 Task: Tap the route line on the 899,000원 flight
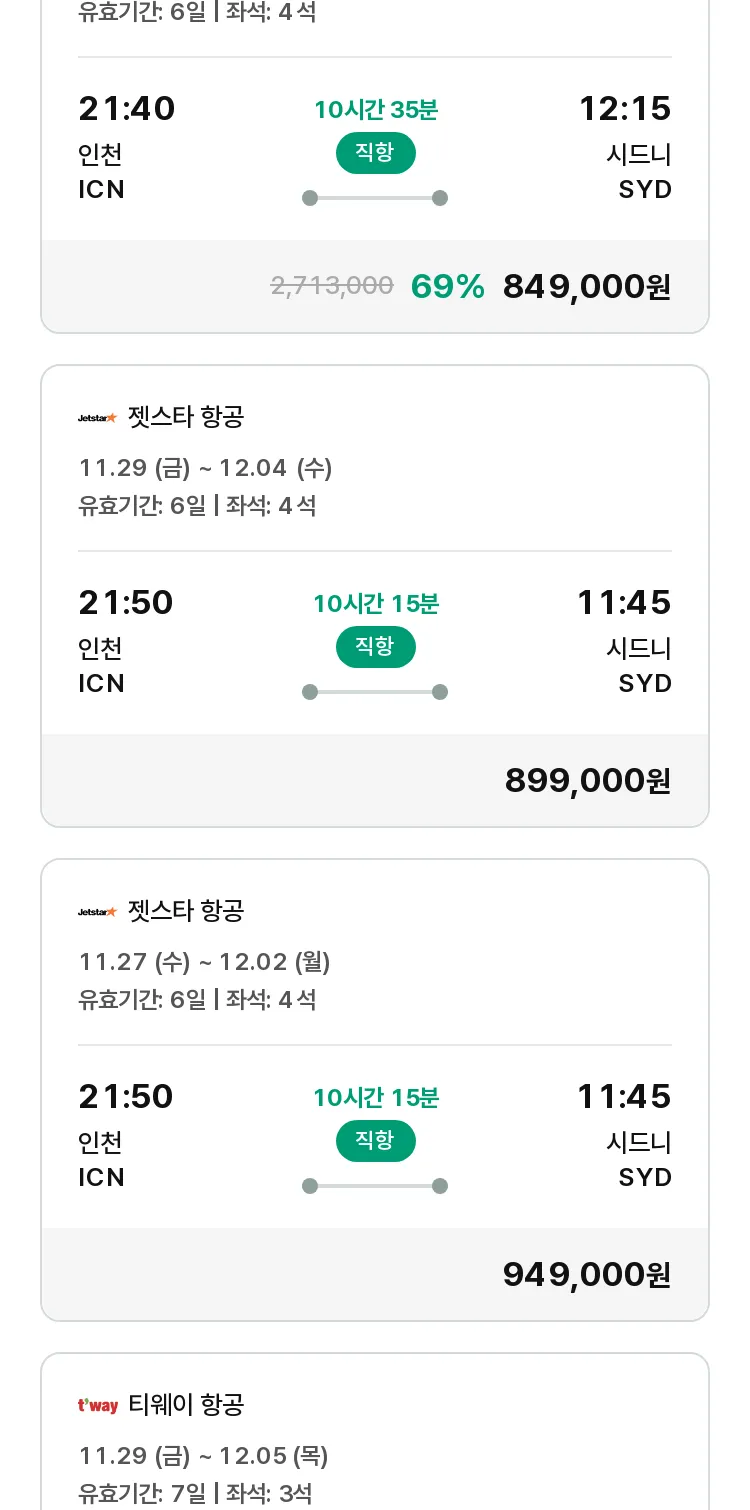click(x=375, y=692)
